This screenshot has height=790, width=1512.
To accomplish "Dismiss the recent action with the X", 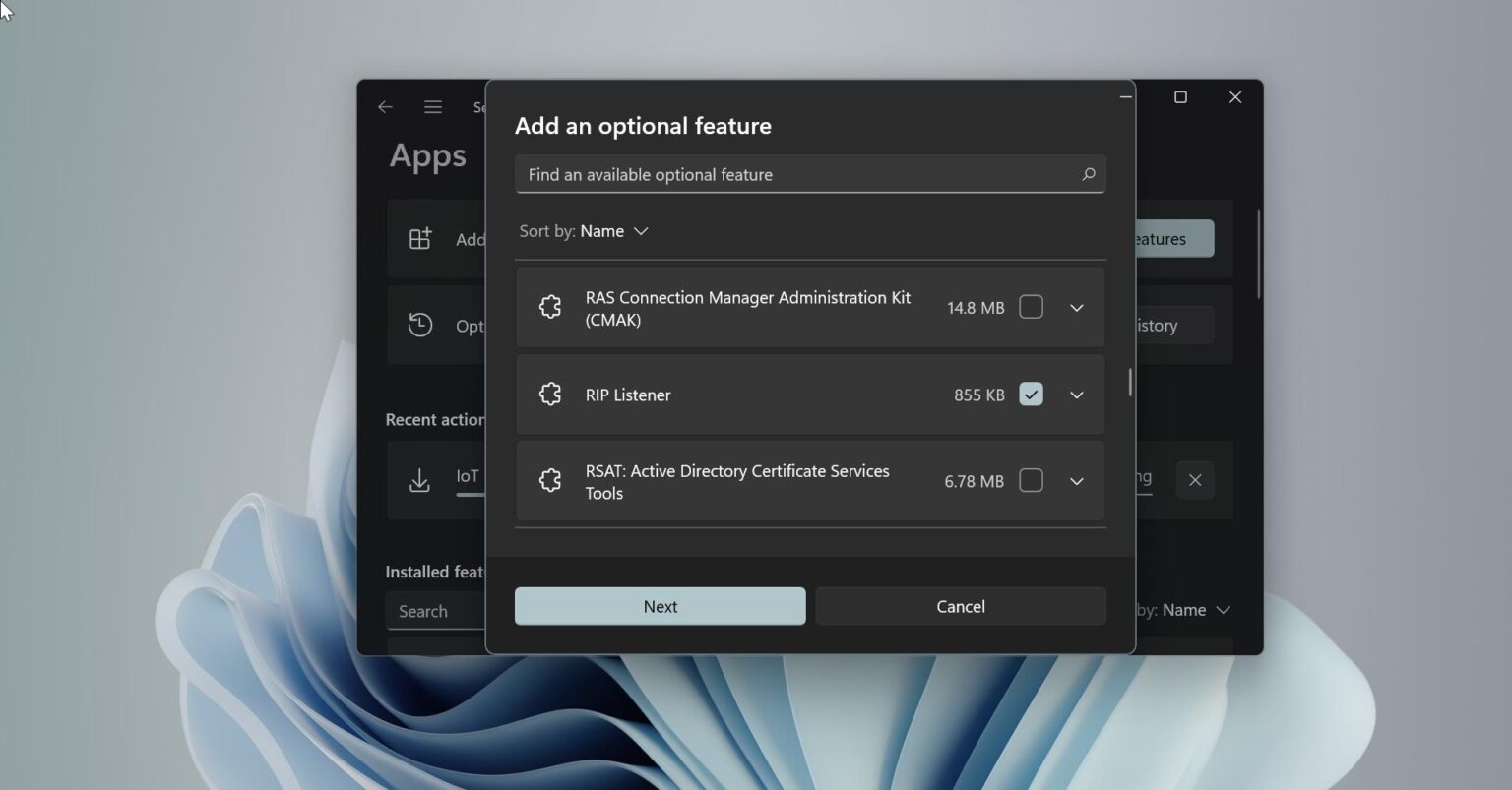I will pos(1195,480).
